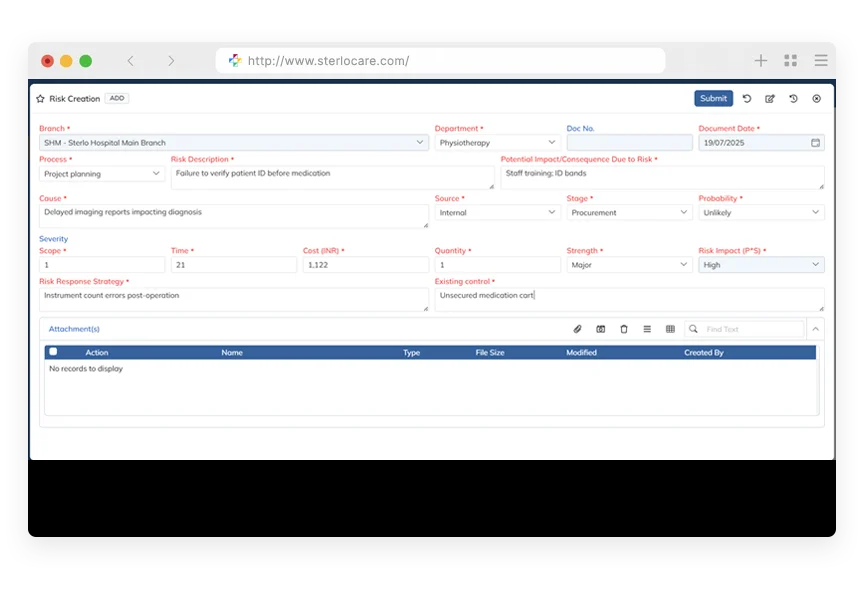Delete attachment using trash icon
This screenshot has width=858, height=606.
(624, 329)
